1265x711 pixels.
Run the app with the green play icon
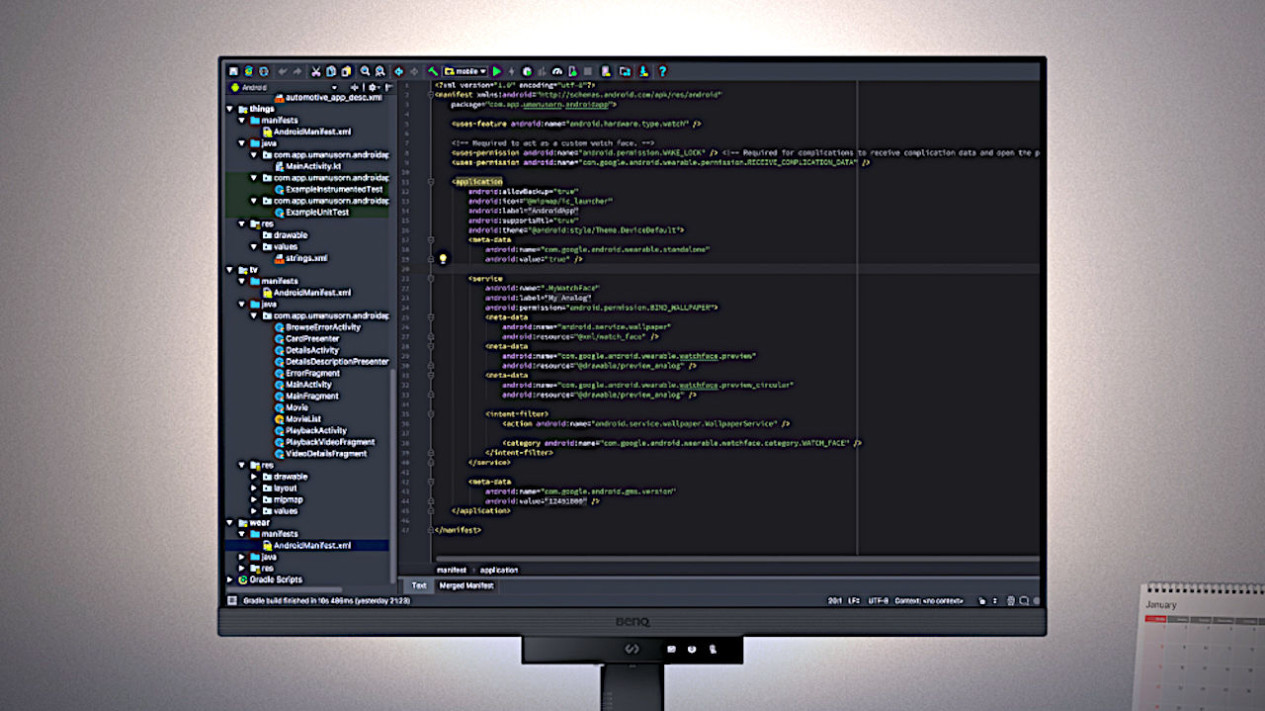[497, 72]
